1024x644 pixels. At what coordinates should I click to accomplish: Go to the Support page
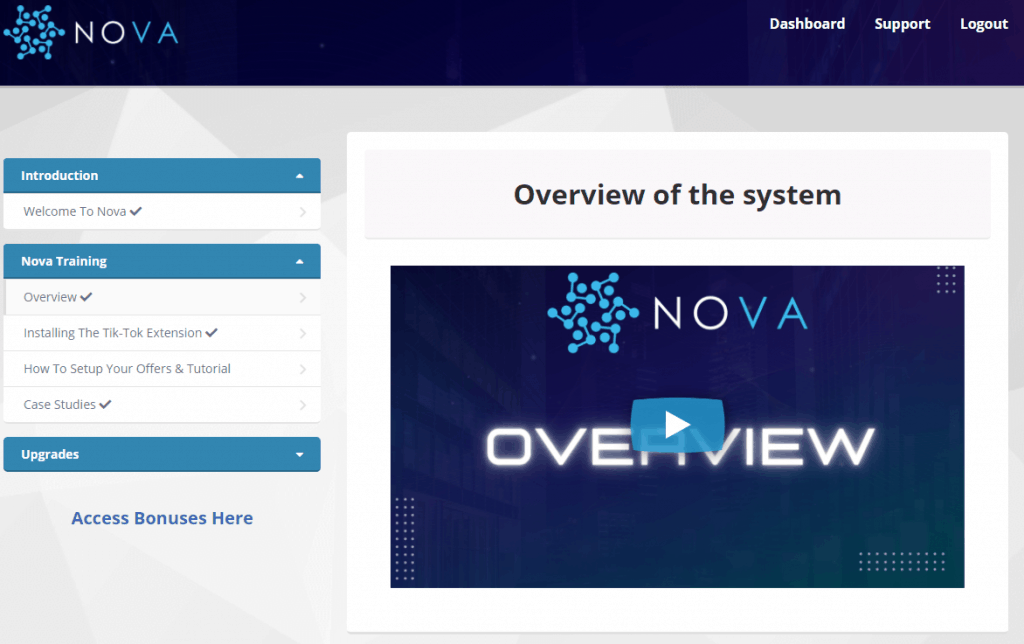[x=902, y=24]
